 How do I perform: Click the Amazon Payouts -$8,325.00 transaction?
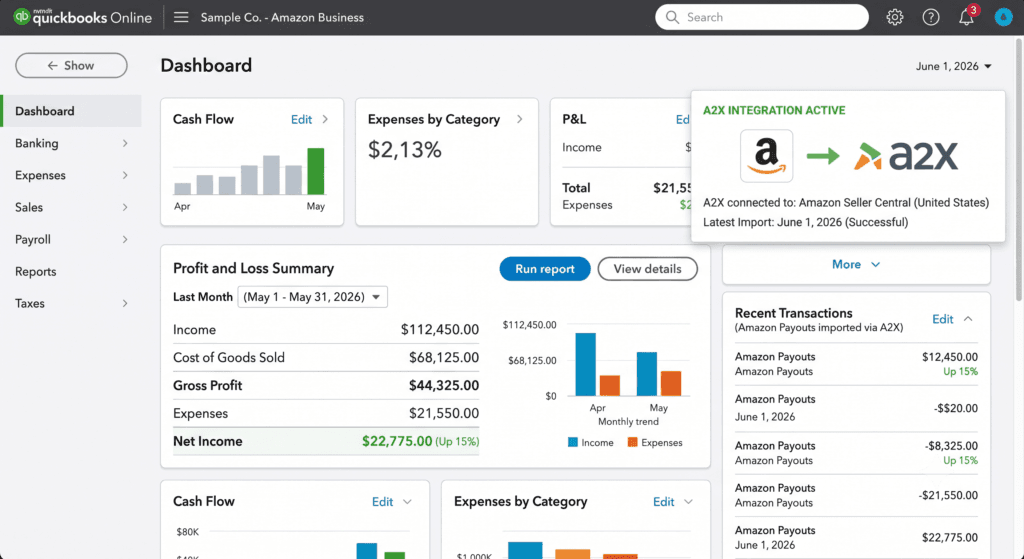click(856, 453)
